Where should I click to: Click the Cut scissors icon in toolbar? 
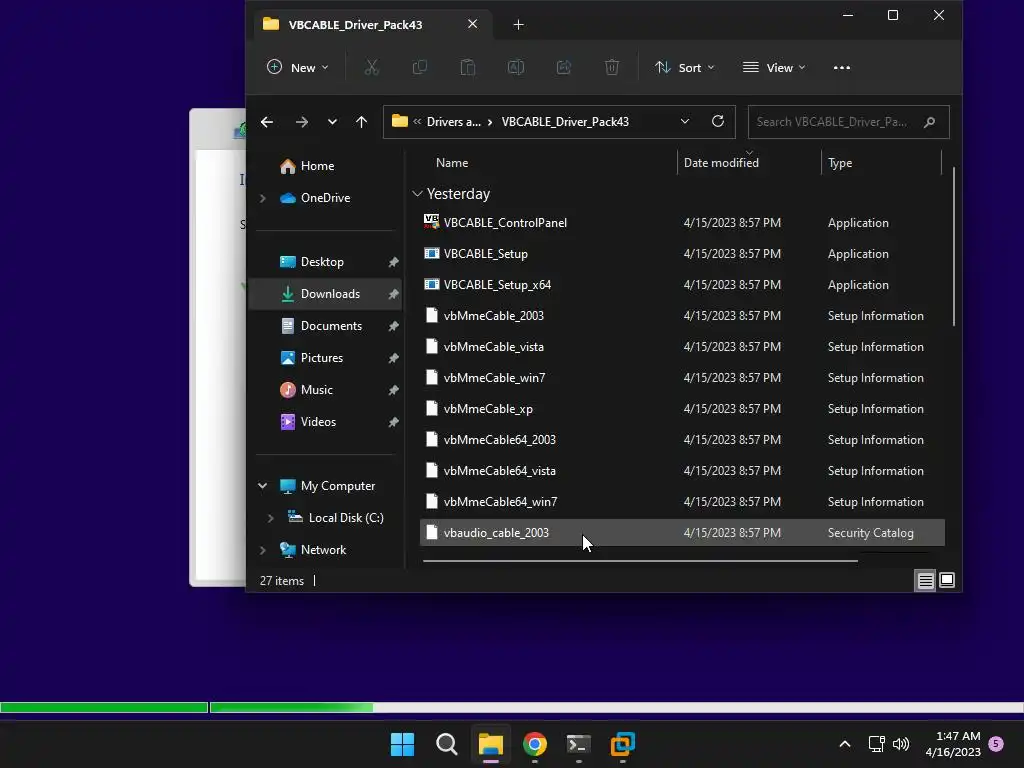[372, 67]
